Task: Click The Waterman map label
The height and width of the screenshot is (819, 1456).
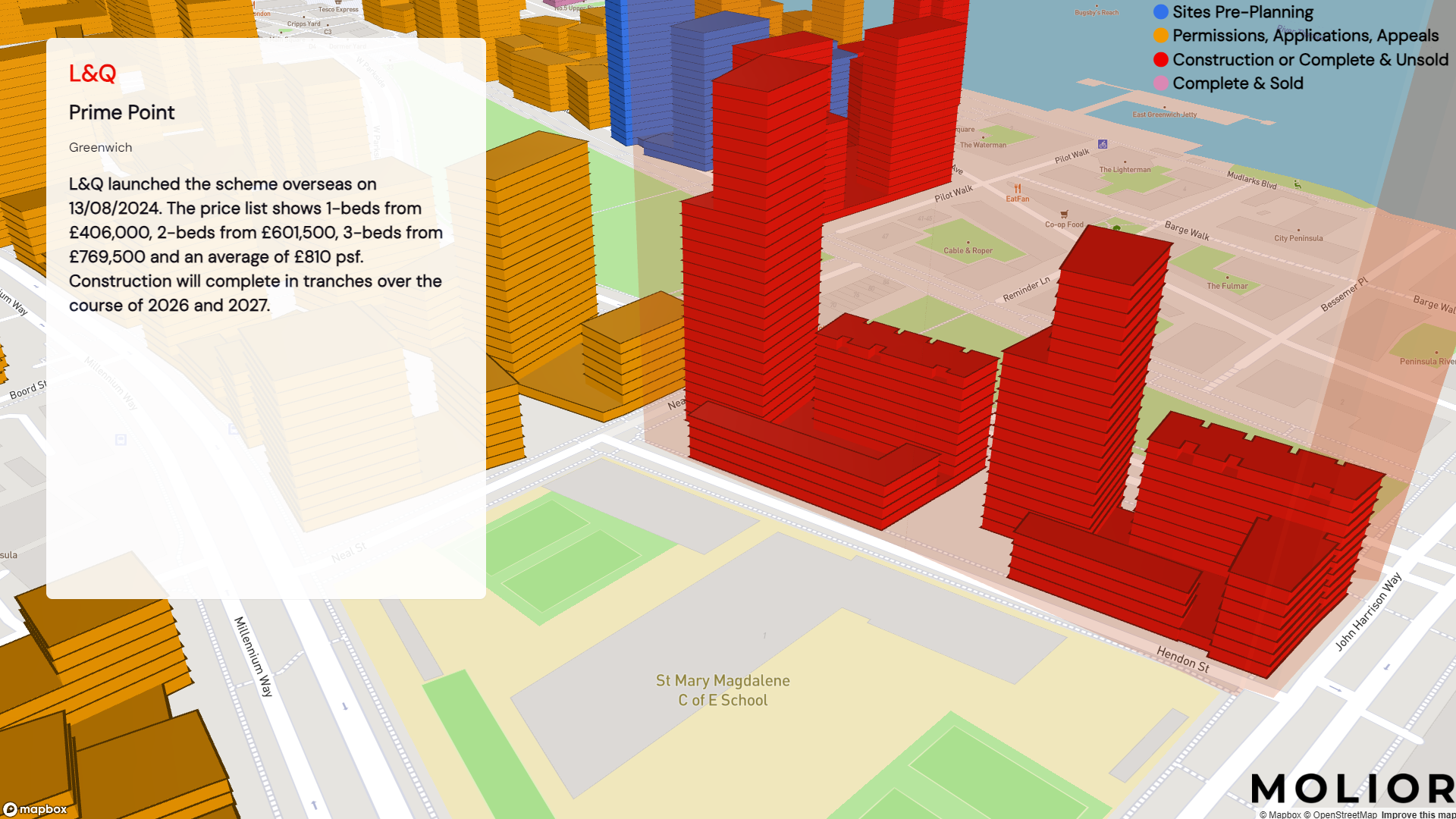Action: pos(983,145)
